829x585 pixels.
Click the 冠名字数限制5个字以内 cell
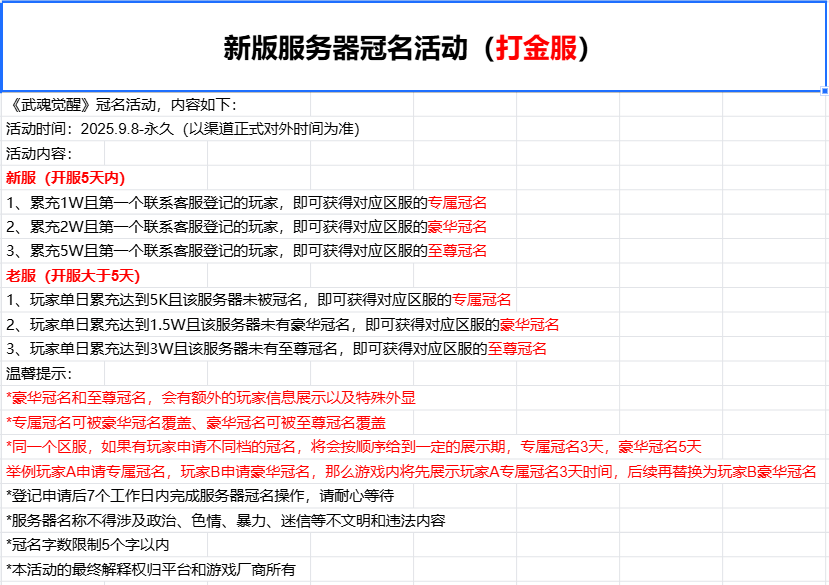point(88,545)
